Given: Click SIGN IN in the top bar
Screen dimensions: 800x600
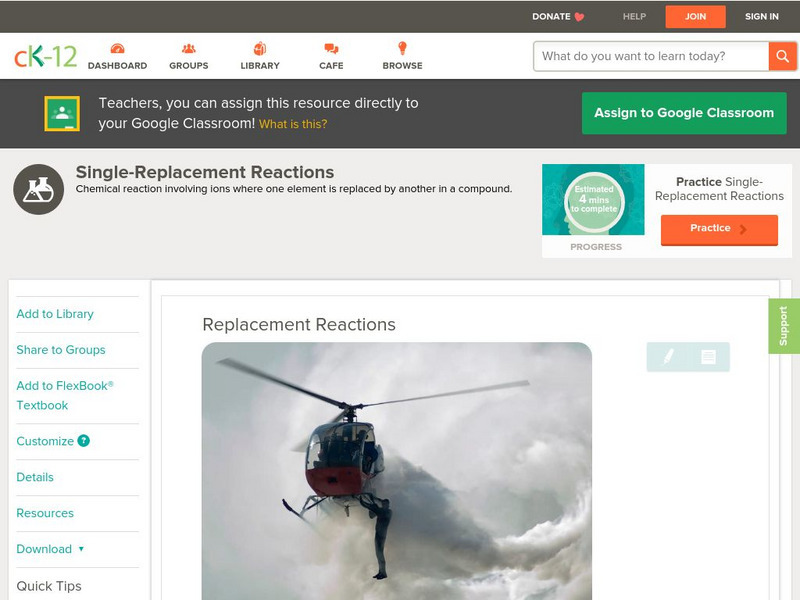Looking at the screenshot, I should click(x=762, y=17).
